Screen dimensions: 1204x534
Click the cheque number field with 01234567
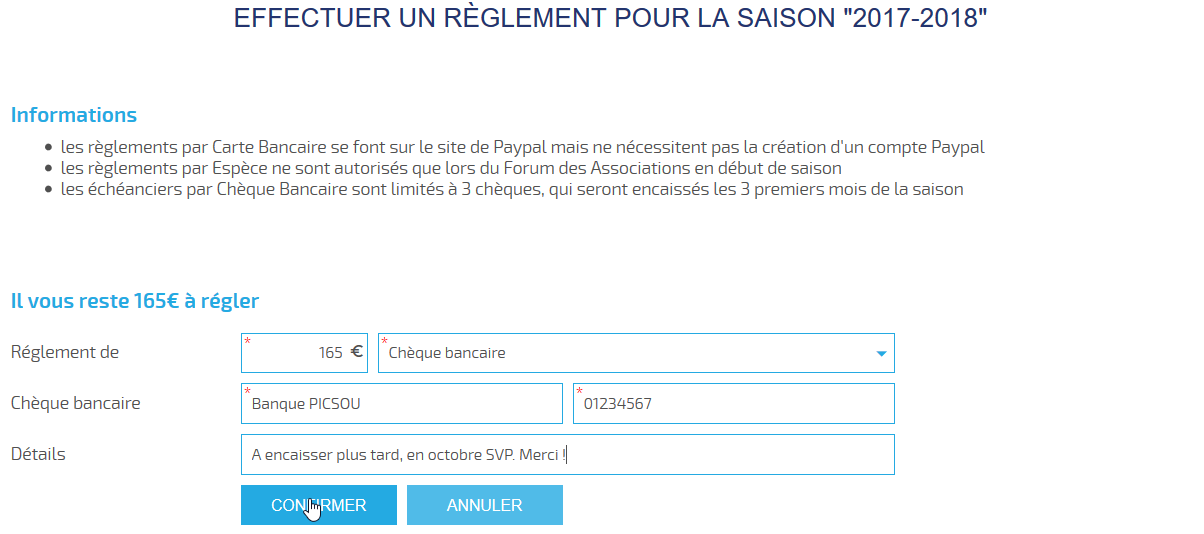tap(734, 403)
